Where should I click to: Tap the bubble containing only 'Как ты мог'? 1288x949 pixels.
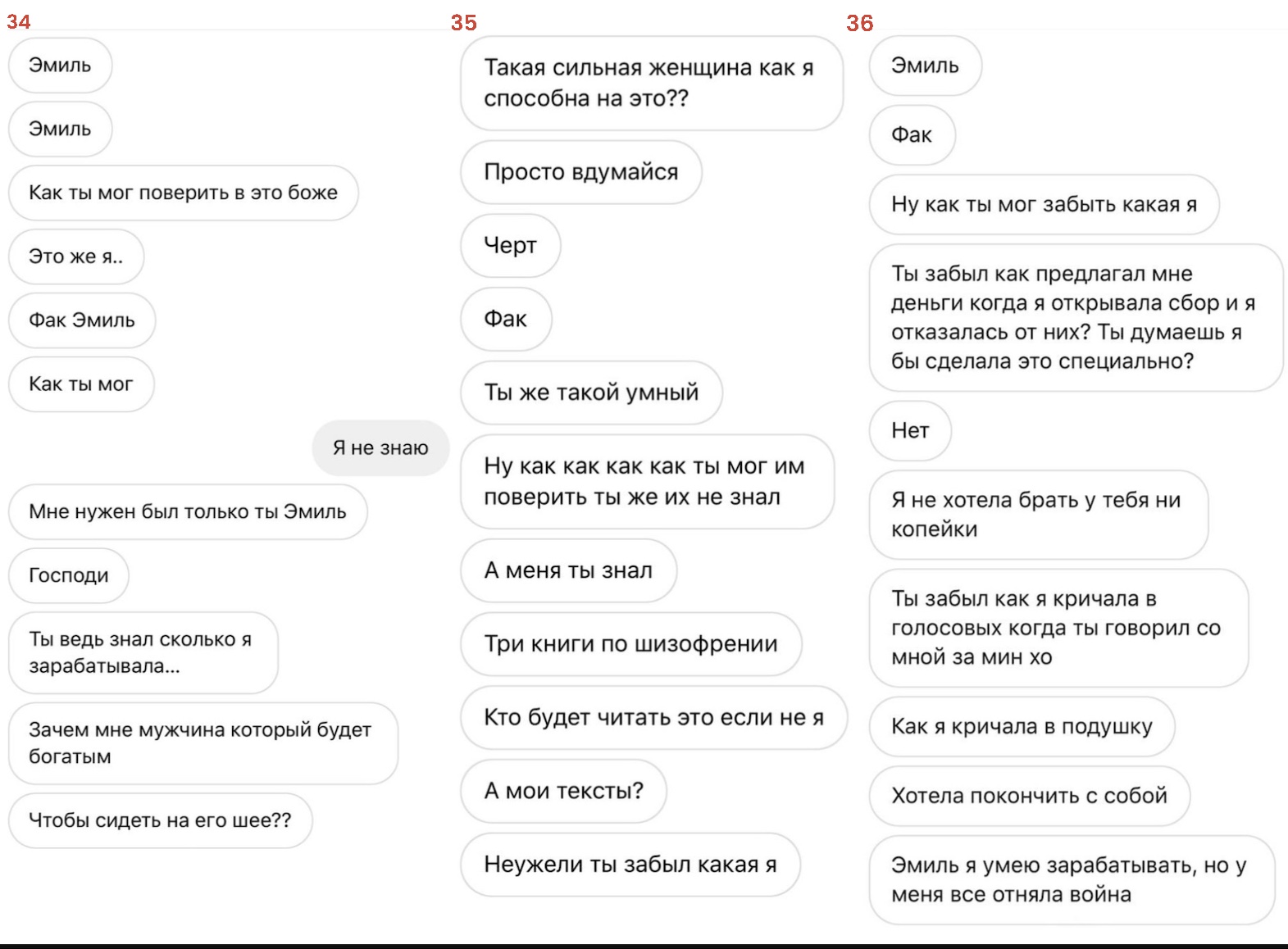tap(81, 384)
